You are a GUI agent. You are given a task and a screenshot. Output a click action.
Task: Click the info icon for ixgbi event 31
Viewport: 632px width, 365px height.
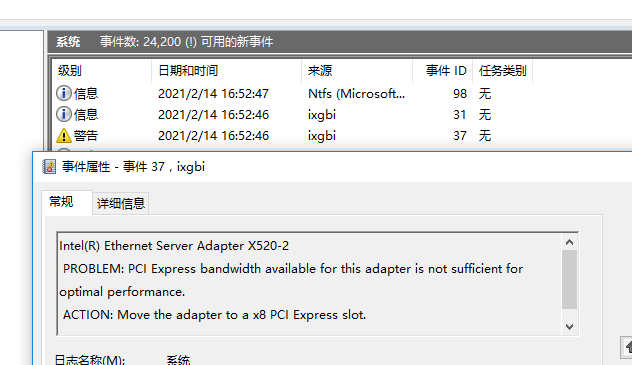pos(63,114)
